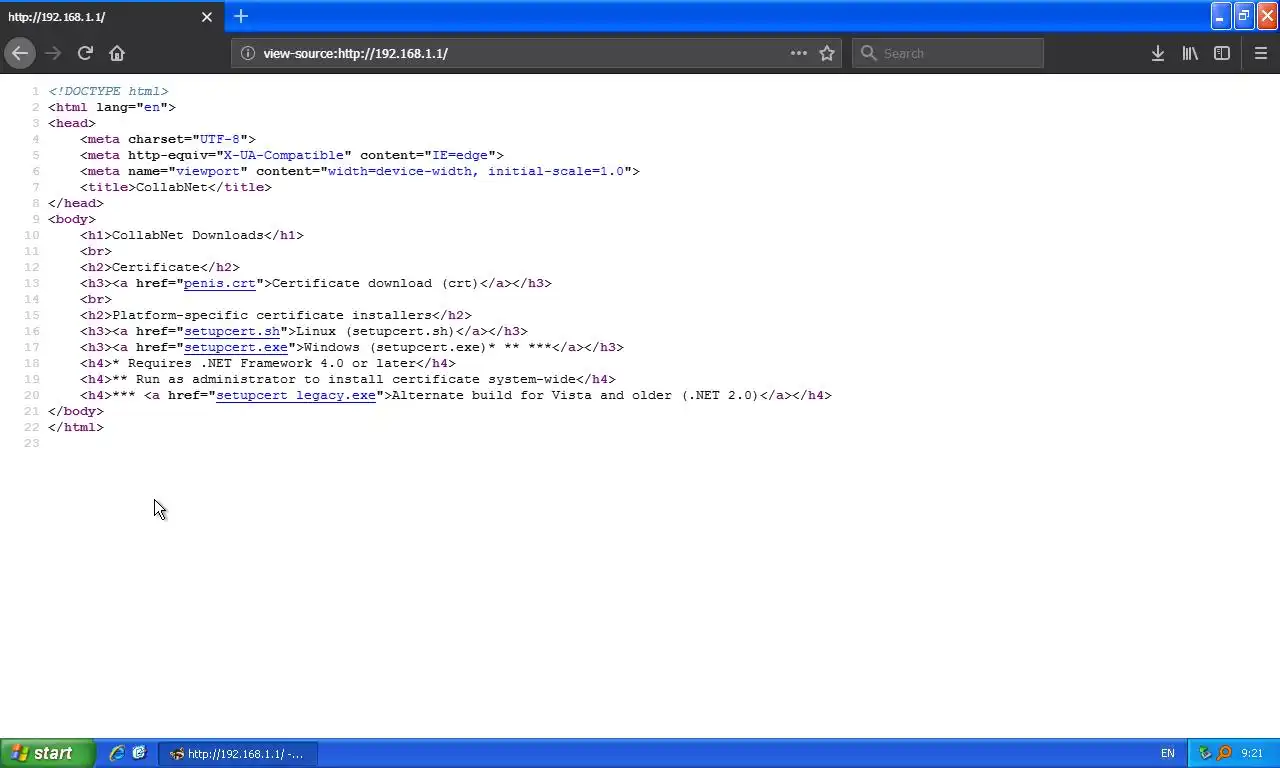
Task: Follow the setupcert_legacy.exe href link
Action: pyautogui.click(x=296, y=395)
